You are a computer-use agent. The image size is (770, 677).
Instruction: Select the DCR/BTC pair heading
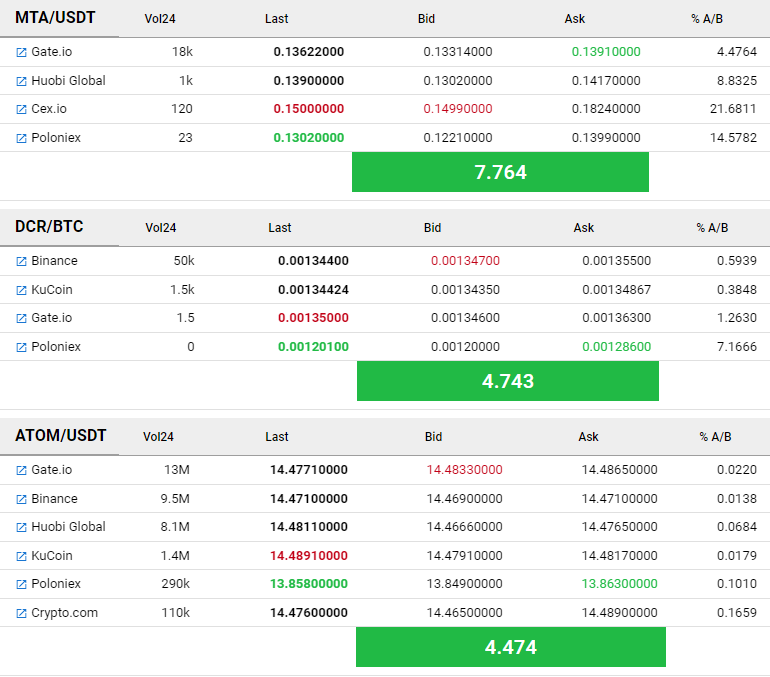pos(49,227)
